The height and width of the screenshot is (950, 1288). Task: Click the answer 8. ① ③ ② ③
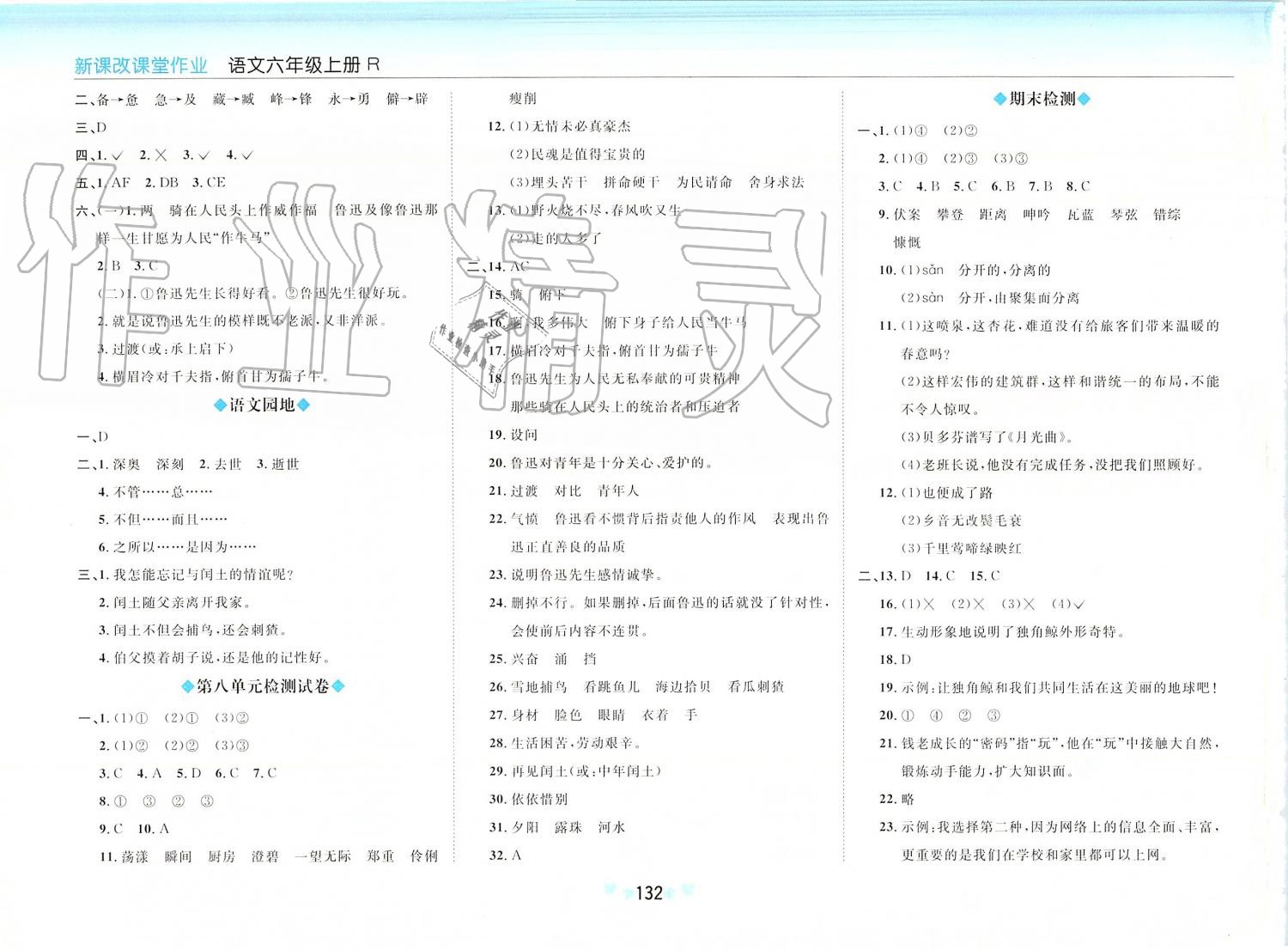coord(155,801)
